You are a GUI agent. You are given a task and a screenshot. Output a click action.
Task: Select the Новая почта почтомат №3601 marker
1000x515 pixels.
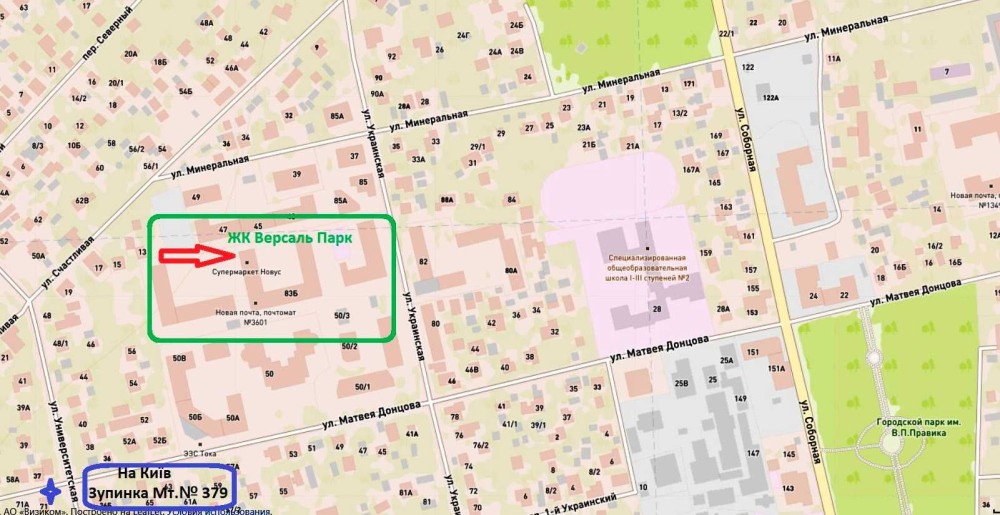point(256,303)
